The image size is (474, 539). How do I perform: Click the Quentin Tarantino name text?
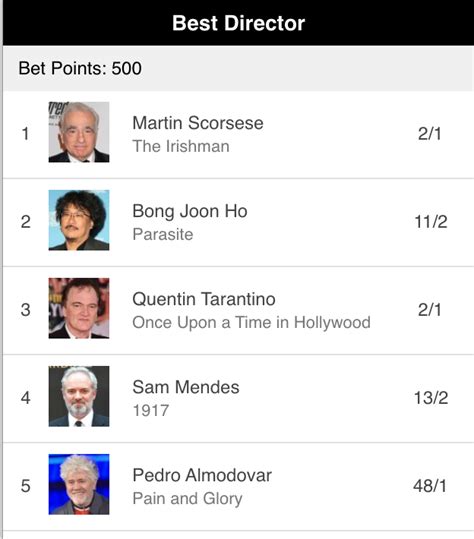coord(204,299)
